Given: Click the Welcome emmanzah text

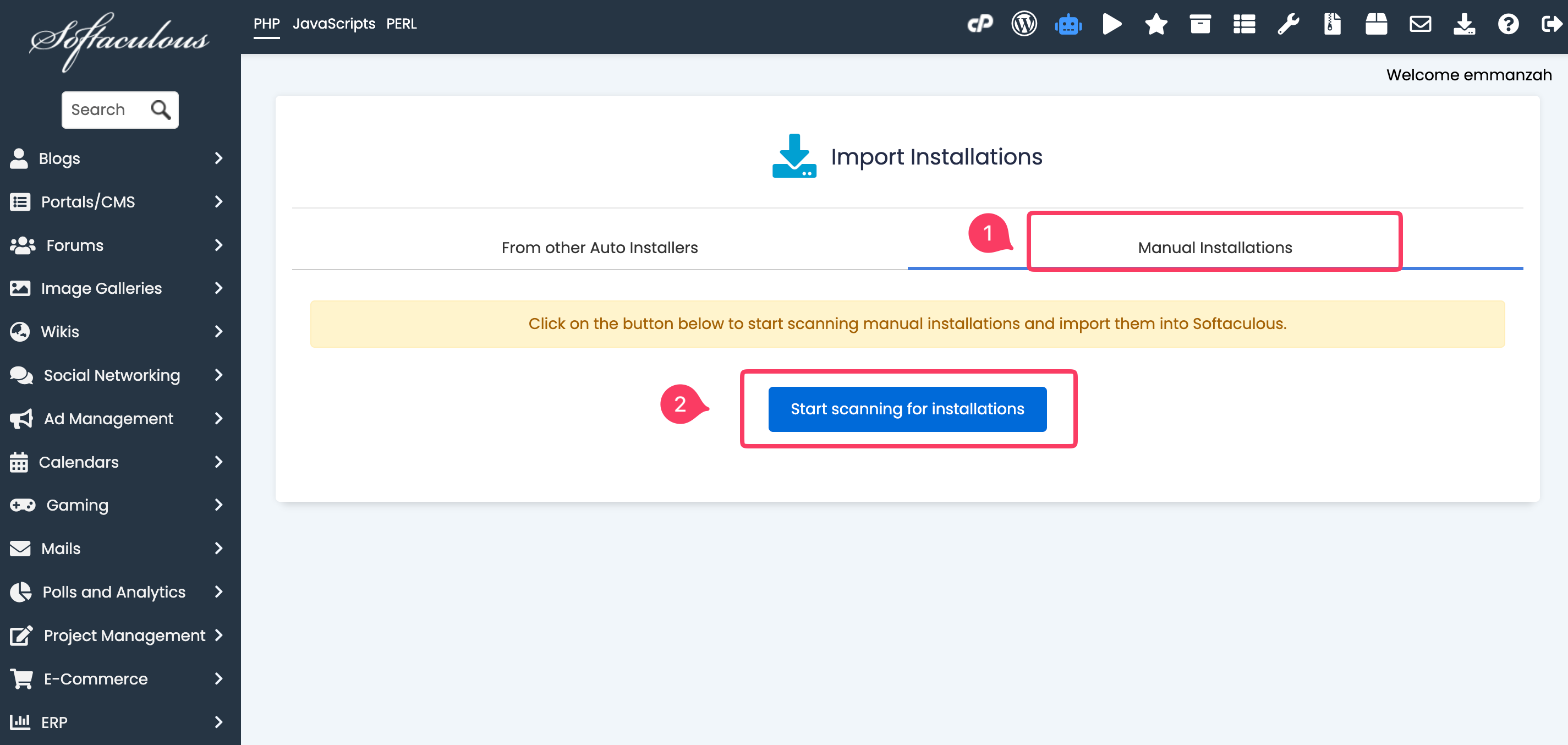Looking at the screenshot, I should (x=1469, y=75).
